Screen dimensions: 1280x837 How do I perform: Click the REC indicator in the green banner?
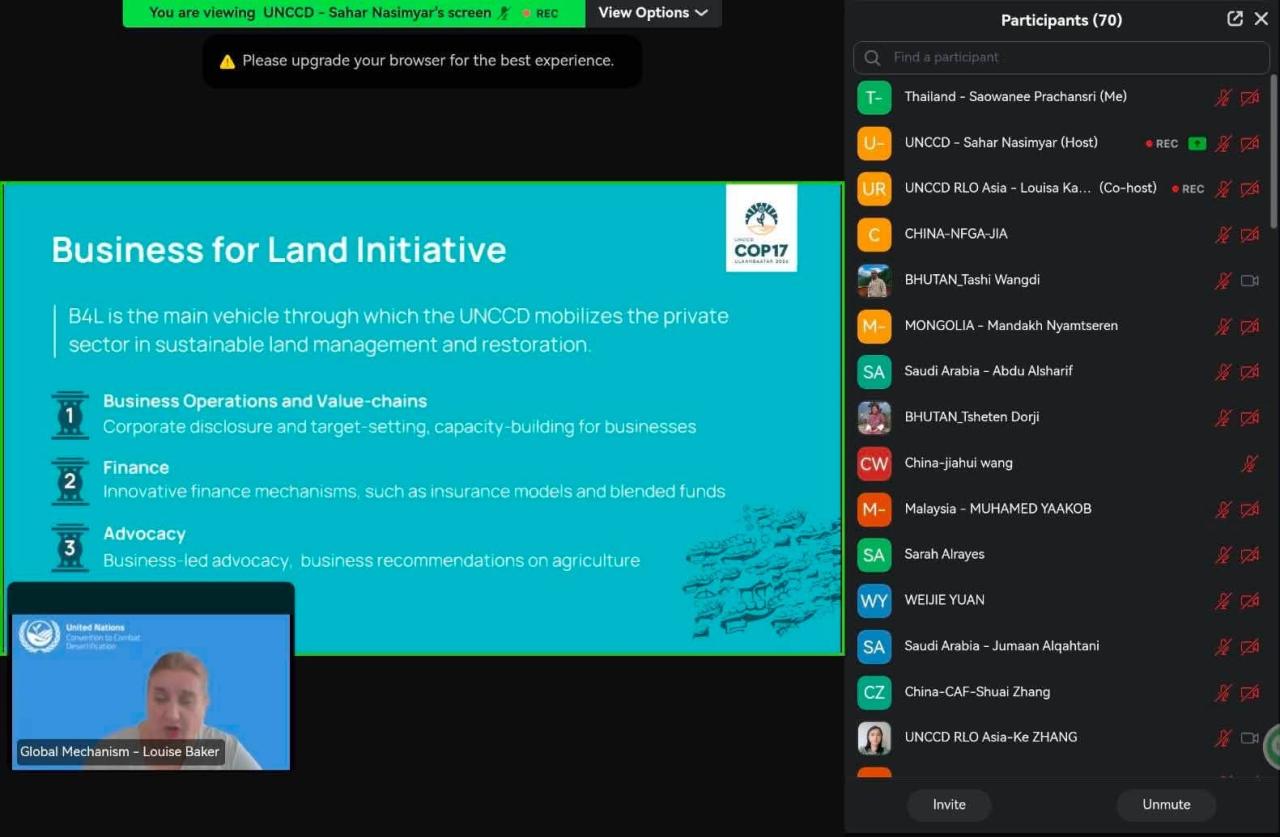tap(540, 13)
